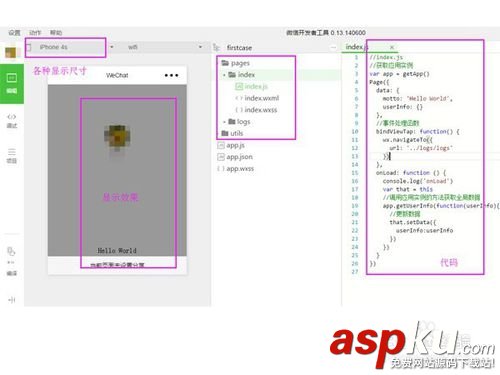Click line number 1 in editor gutter
The height and width of the screenshot is (375, 500).
pos(356,57)
